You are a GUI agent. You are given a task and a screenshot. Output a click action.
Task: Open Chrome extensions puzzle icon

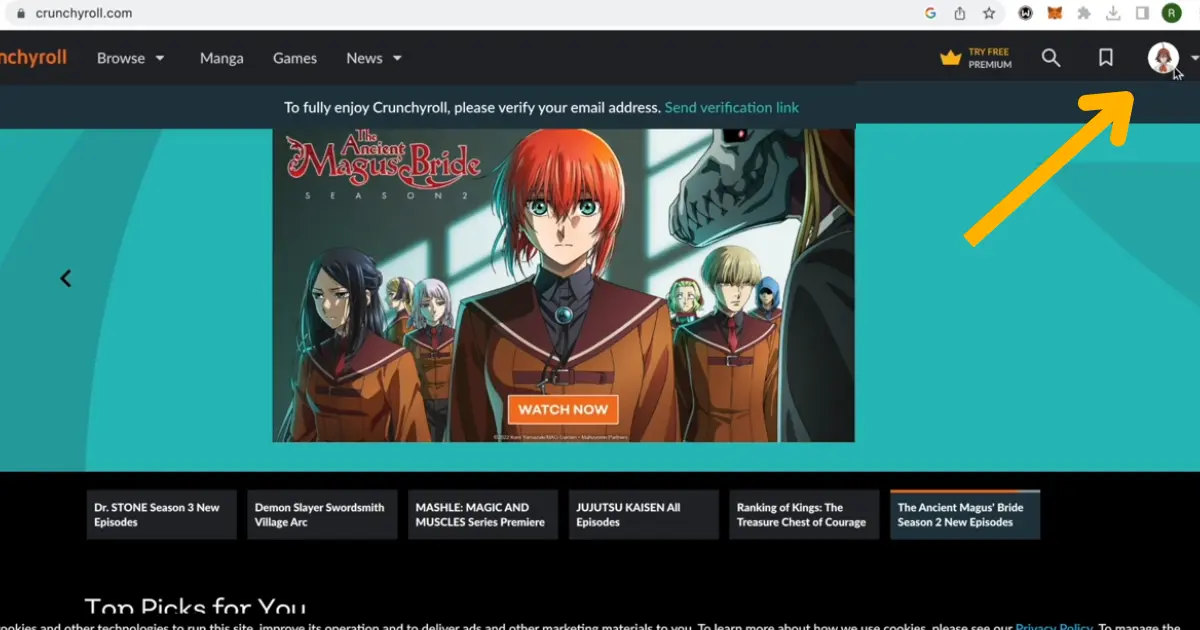(1084, 13)
